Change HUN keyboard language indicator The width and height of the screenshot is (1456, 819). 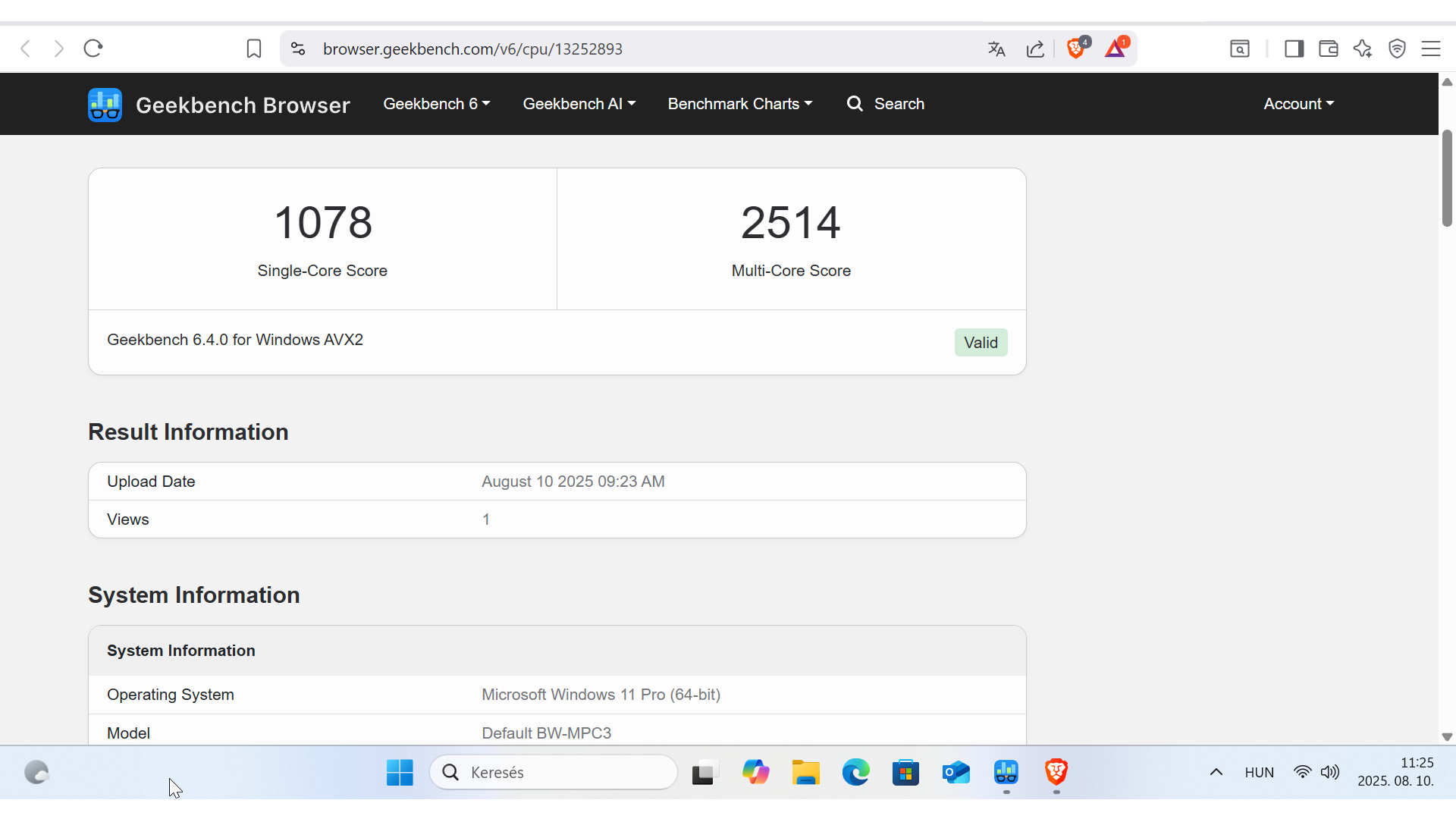point(1260,772)
